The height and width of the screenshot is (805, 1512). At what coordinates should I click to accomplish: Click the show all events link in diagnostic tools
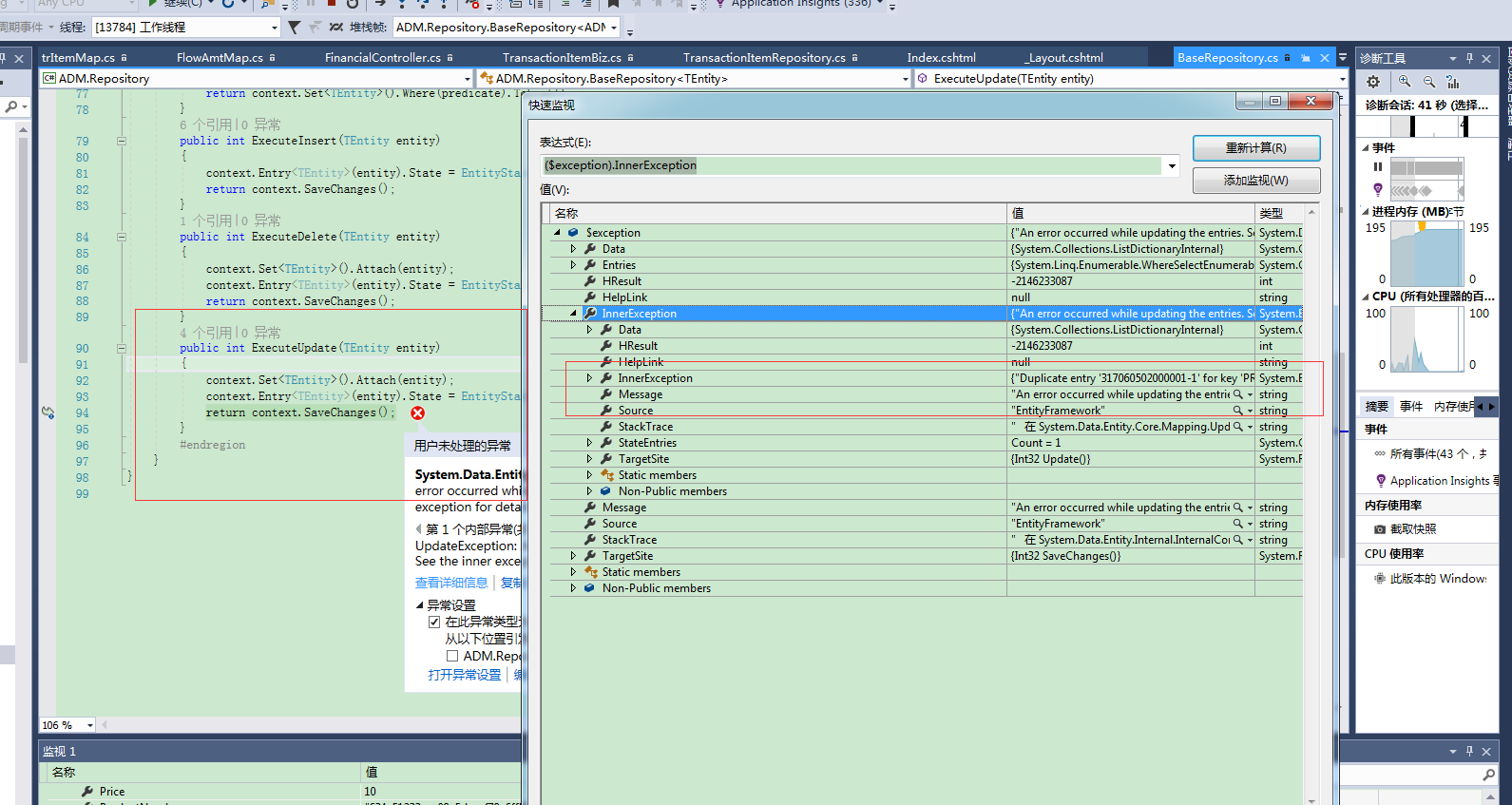click(1438, 454)
